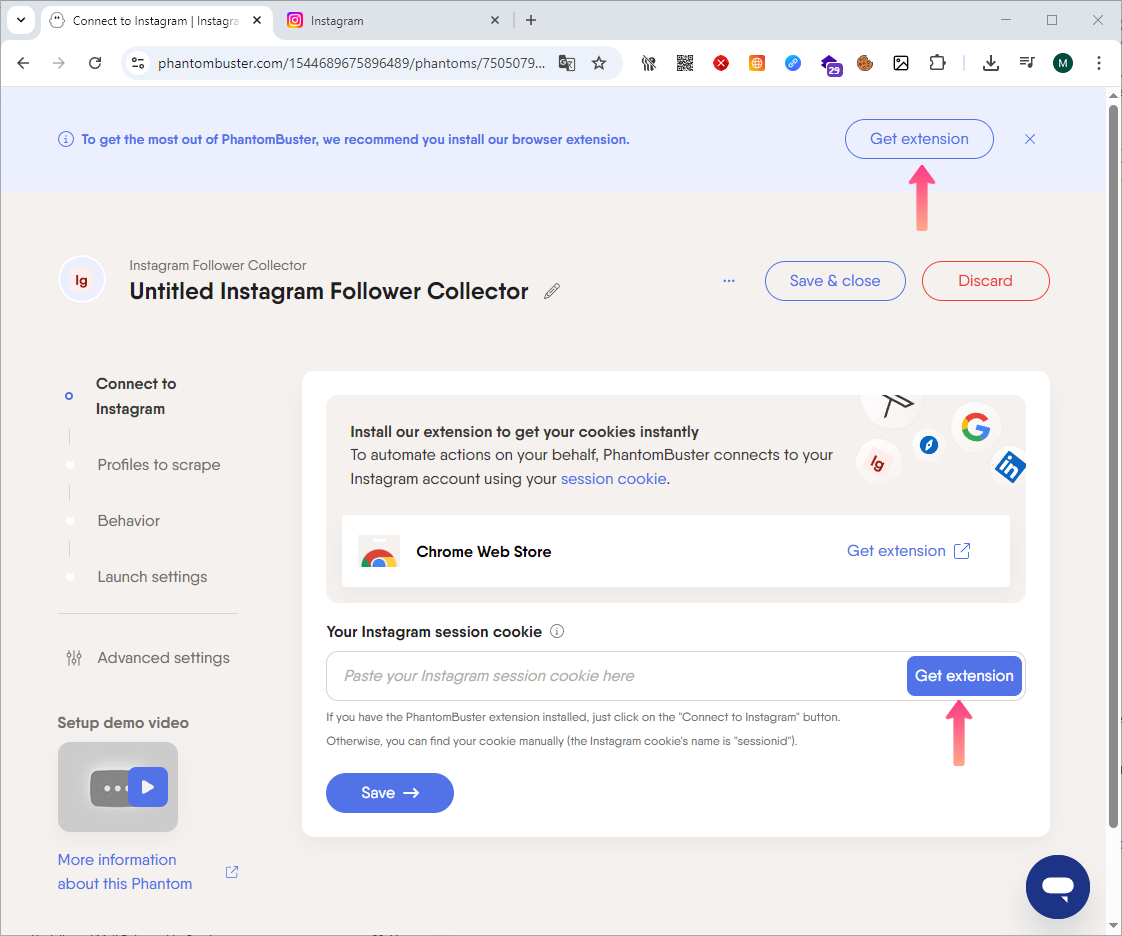Click the Ig phantom logo icon

tap(82, 280)
